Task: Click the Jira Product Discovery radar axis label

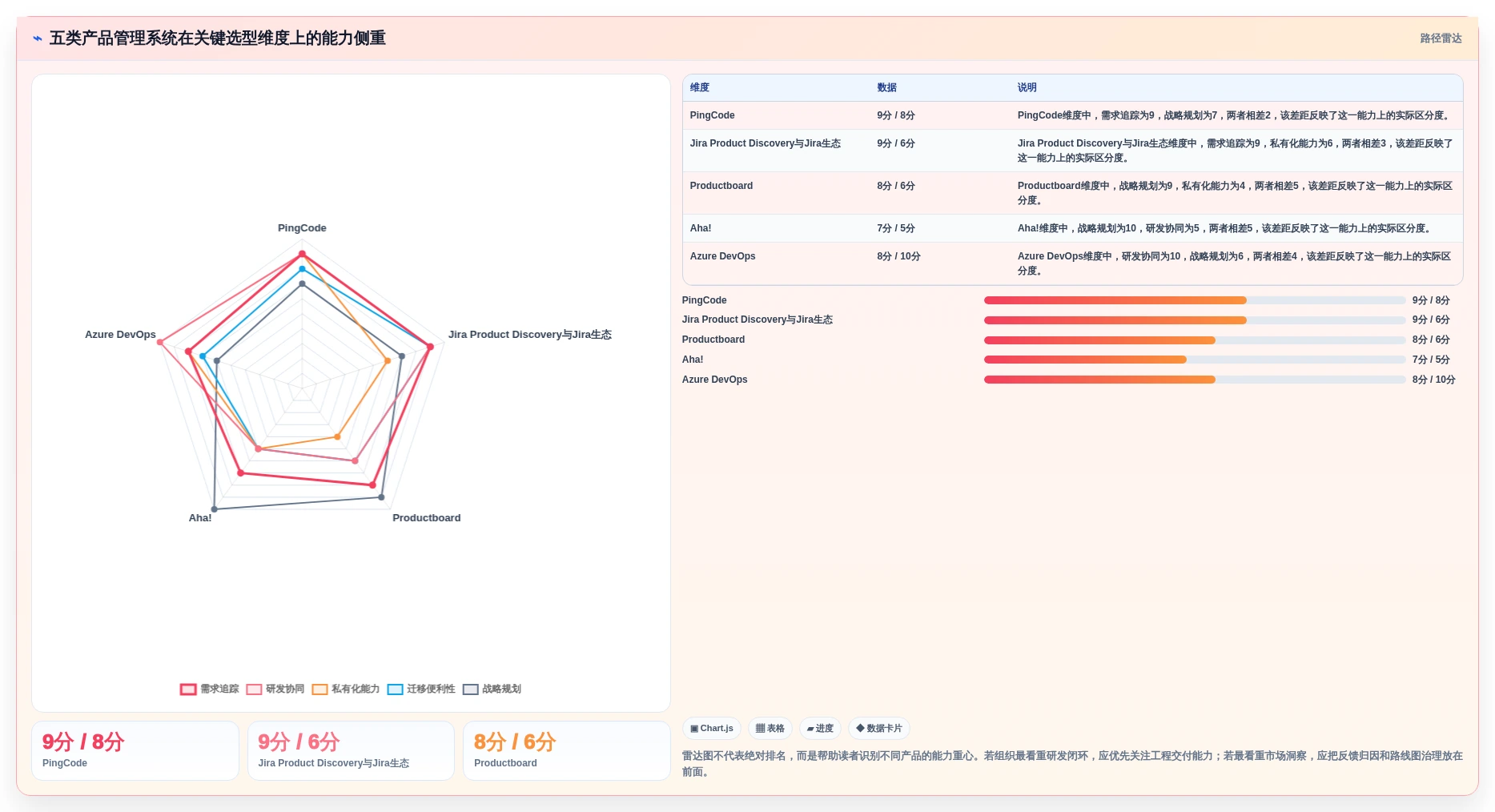Action: click(529, 335)
